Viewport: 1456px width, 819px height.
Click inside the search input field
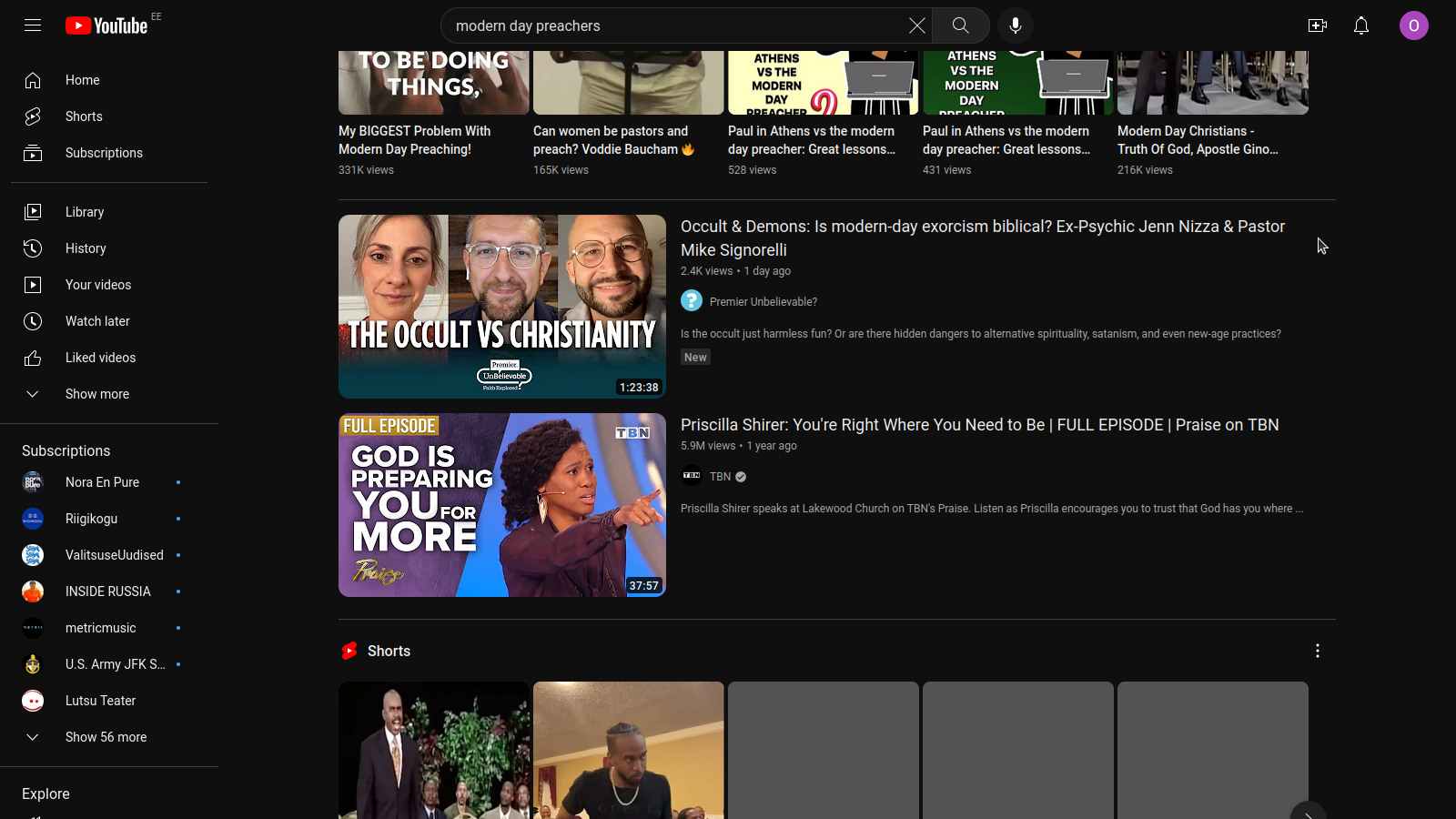[x=673, y=25]
